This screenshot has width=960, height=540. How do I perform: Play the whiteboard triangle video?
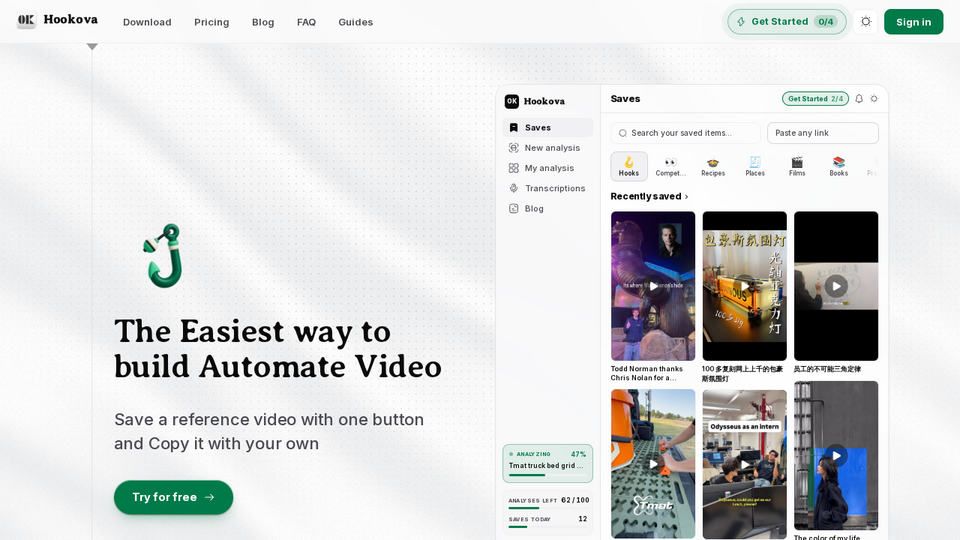pyautogui.click(x=836, y=286)
